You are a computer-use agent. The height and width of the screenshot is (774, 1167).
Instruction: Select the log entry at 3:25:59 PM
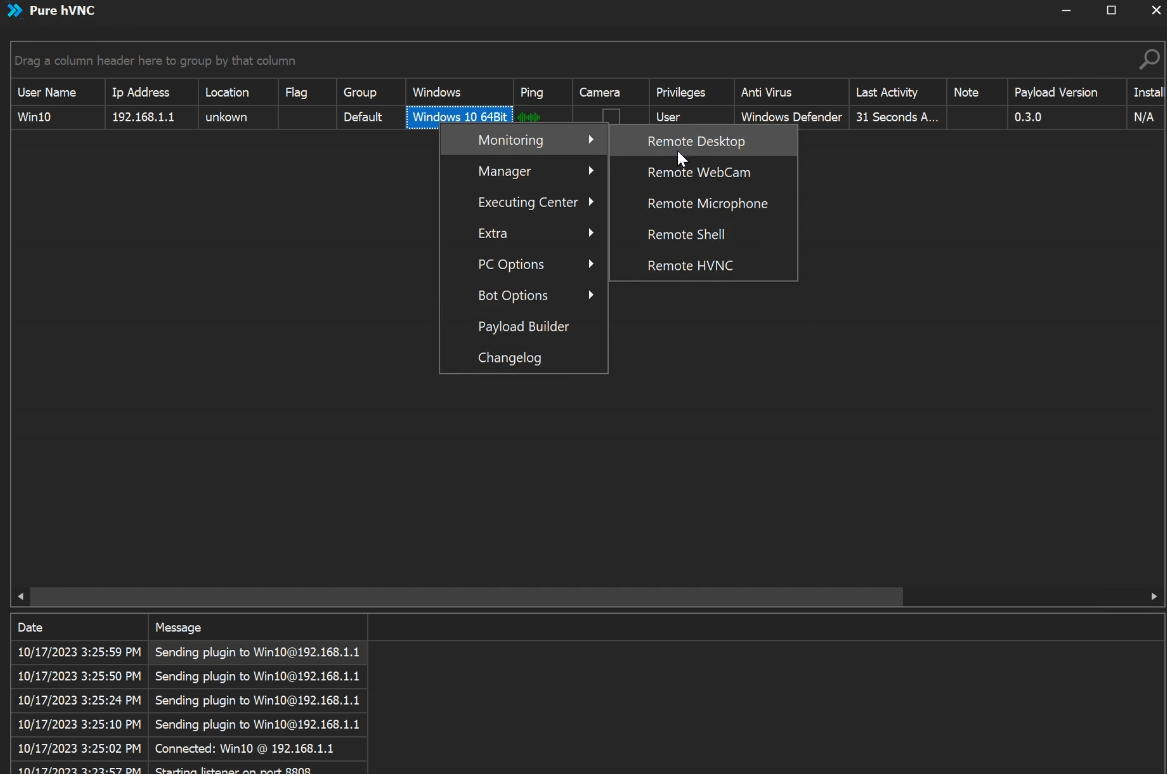[189, 652]
